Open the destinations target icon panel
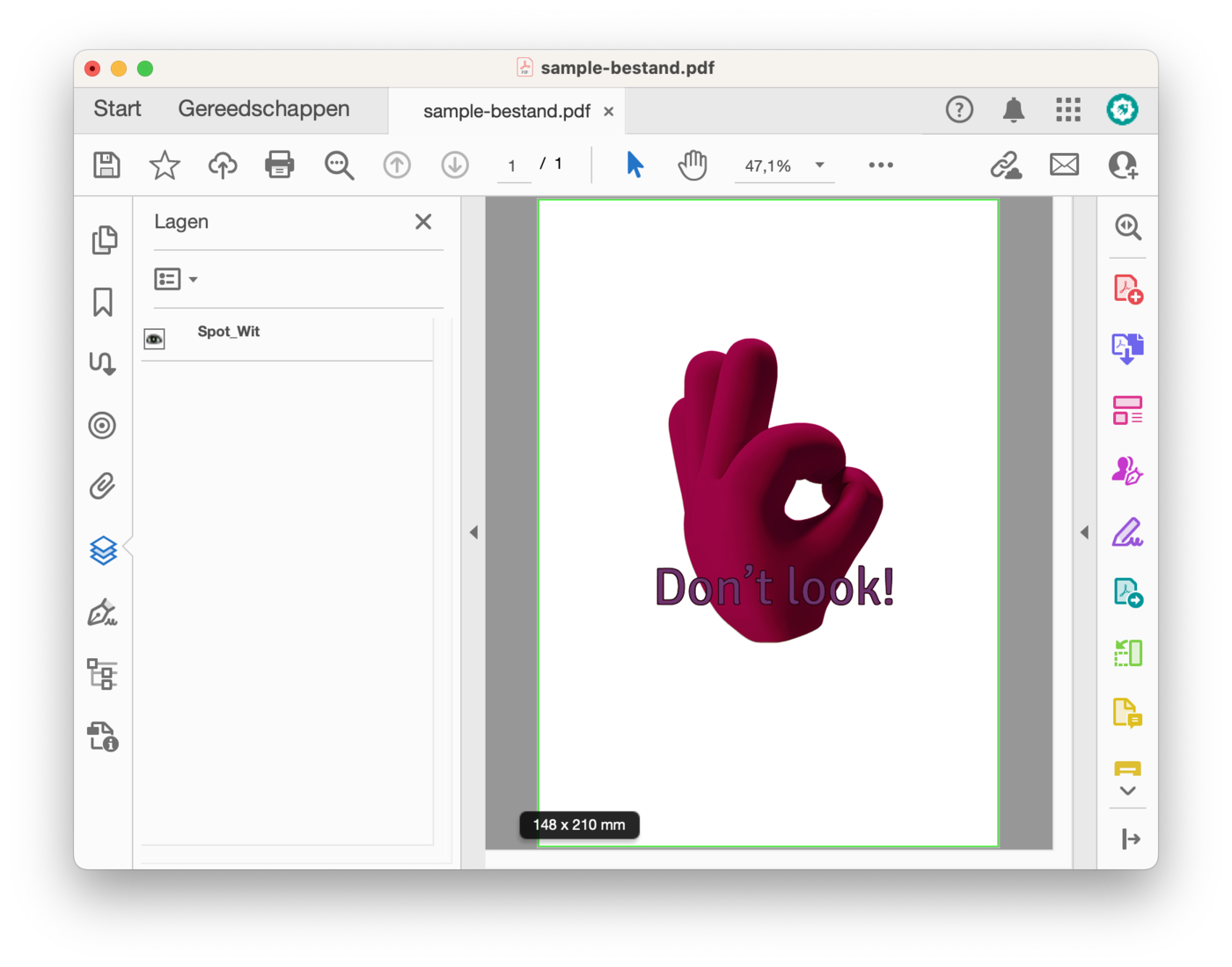Image resolution: width=1232 pixels, height=967 pixels. (x=102, y=426)
